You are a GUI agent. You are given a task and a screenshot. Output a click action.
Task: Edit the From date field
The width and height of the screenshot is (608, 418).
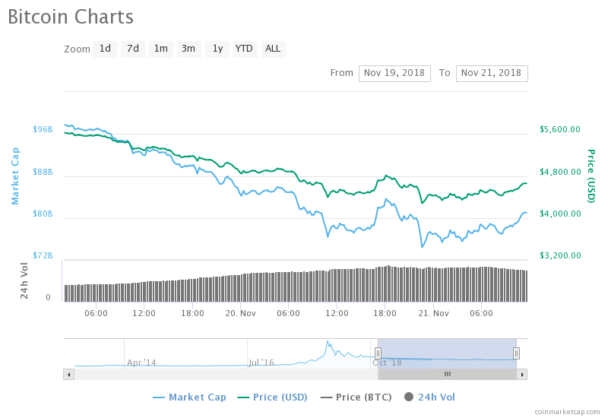pyautogui.click(x=394, y=73)
